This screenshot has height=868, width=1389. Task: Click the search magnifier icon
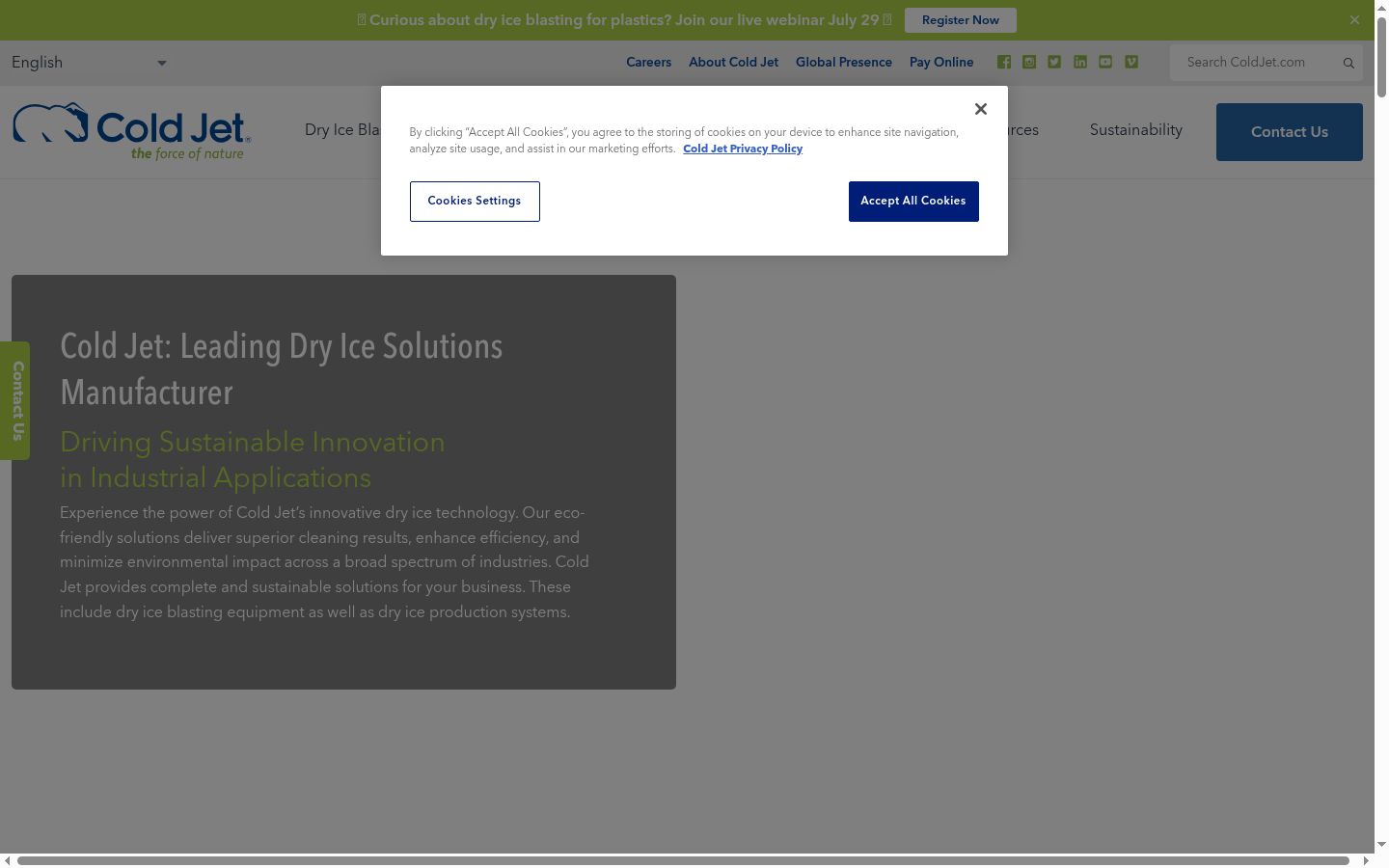(1348, 63)
